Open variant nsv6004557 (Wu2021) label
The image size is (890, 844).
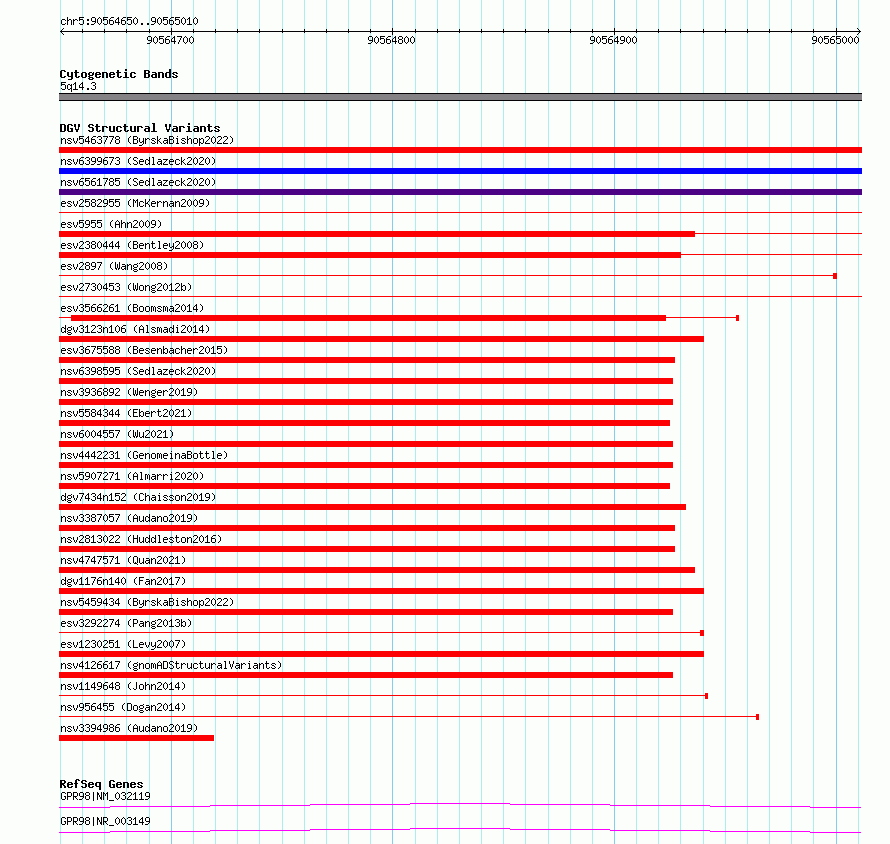pyautogui.click(x=117, y=434)
